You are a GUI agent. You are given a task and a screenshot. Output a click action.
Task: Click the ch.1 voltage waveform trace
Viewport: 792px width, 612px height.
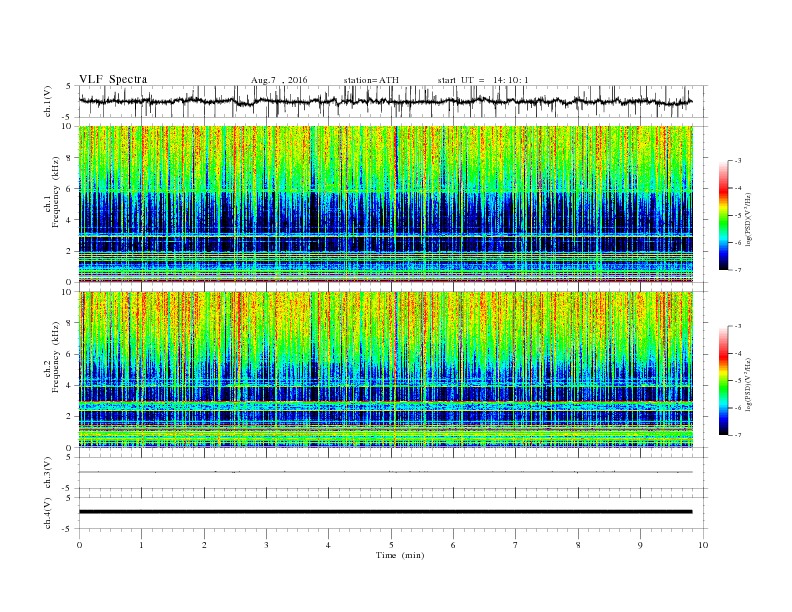click(386, 101)
